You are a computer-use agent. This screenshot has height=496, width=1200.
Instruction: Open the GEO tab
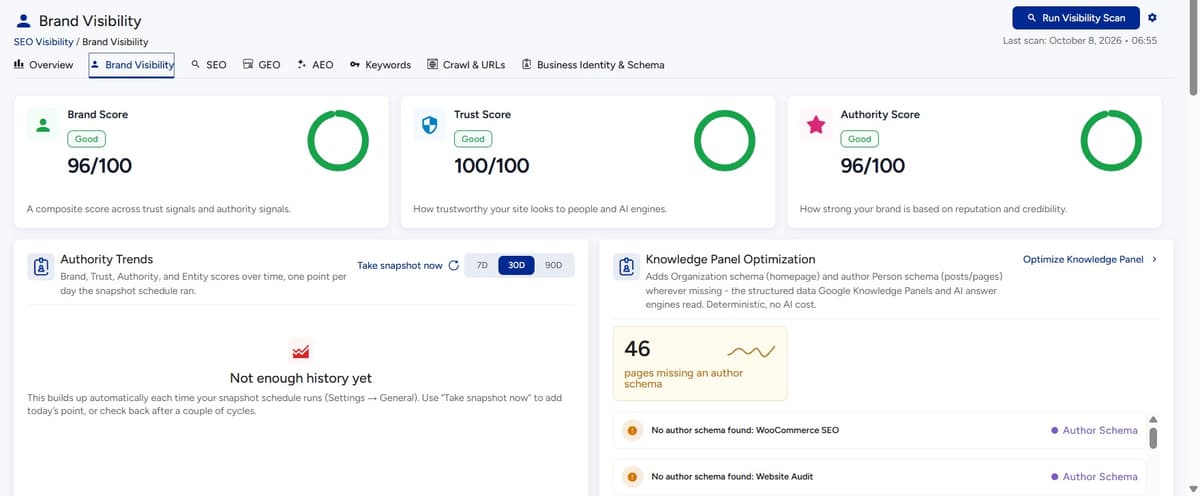coord(261,64)
